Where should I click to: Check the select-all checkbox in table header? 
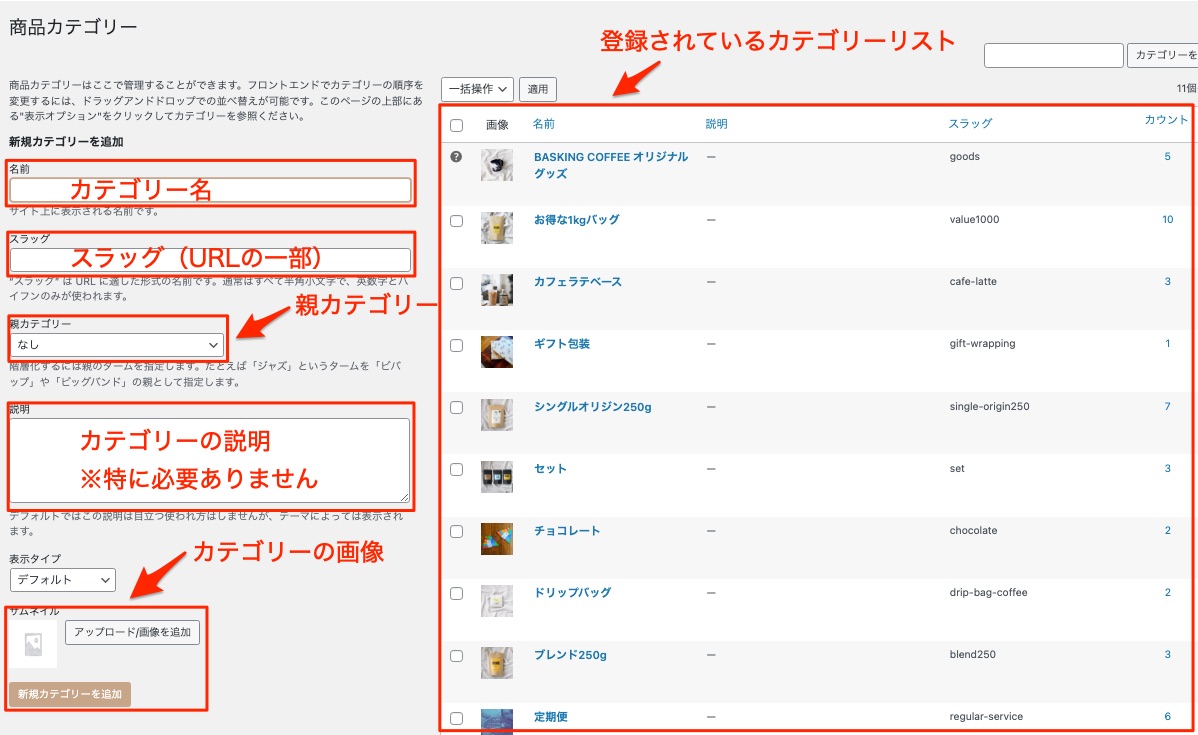point(456,125)
